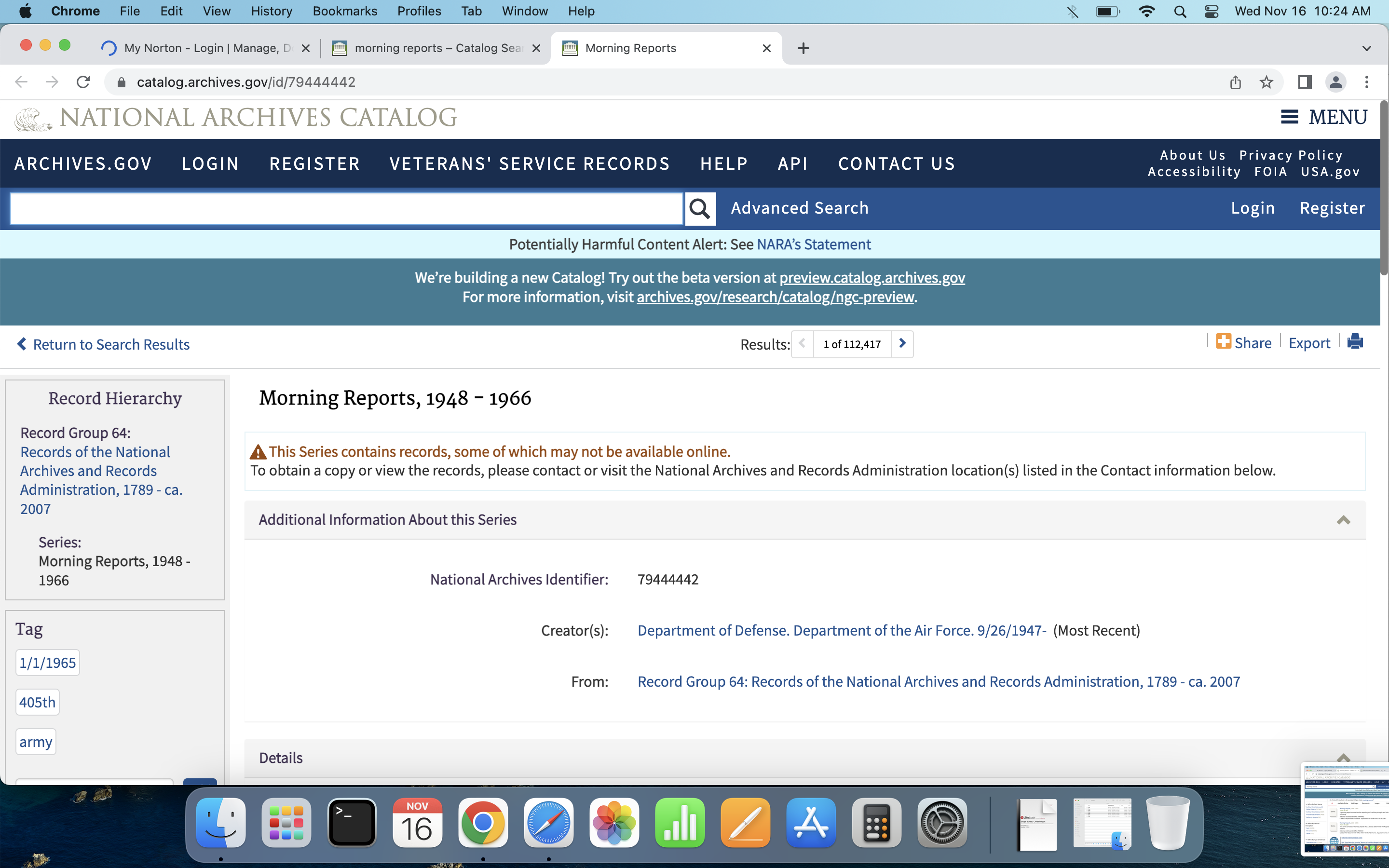The image size is (1389, 868).
Task: Open Safari from the dock
Action: (548, 823)
